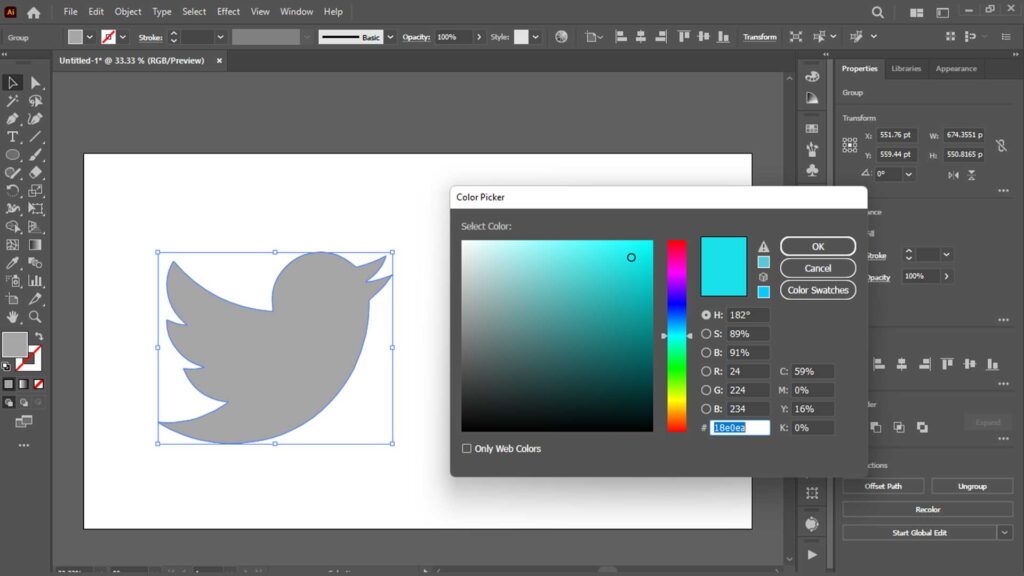Viewport: 1024px width, 576px height.
Task: Open the search icon in top bar
Action: [878, 12]
